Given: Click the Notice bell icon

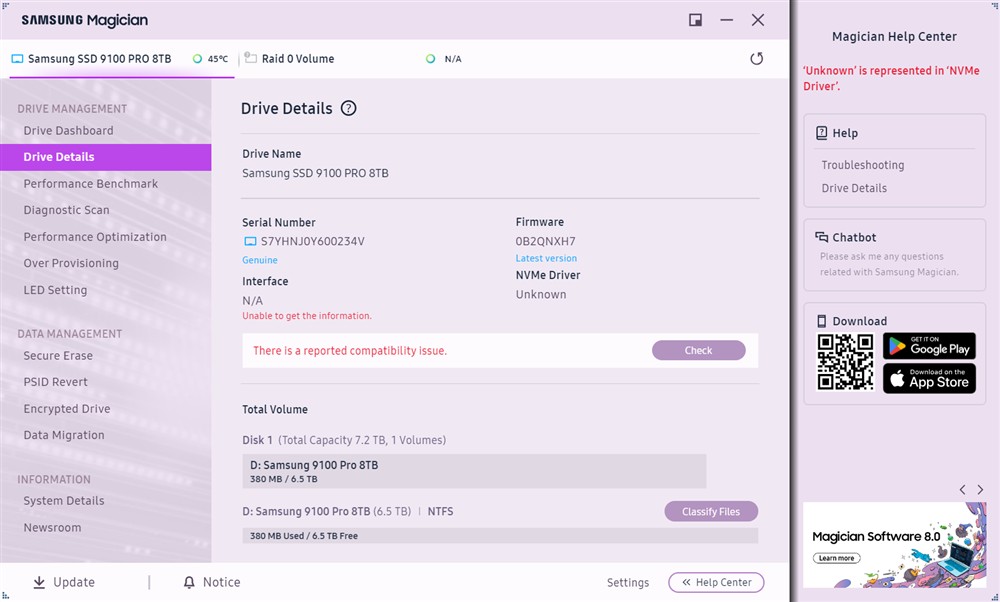Looking at the screenshot, I should click(x=189, y=582).
